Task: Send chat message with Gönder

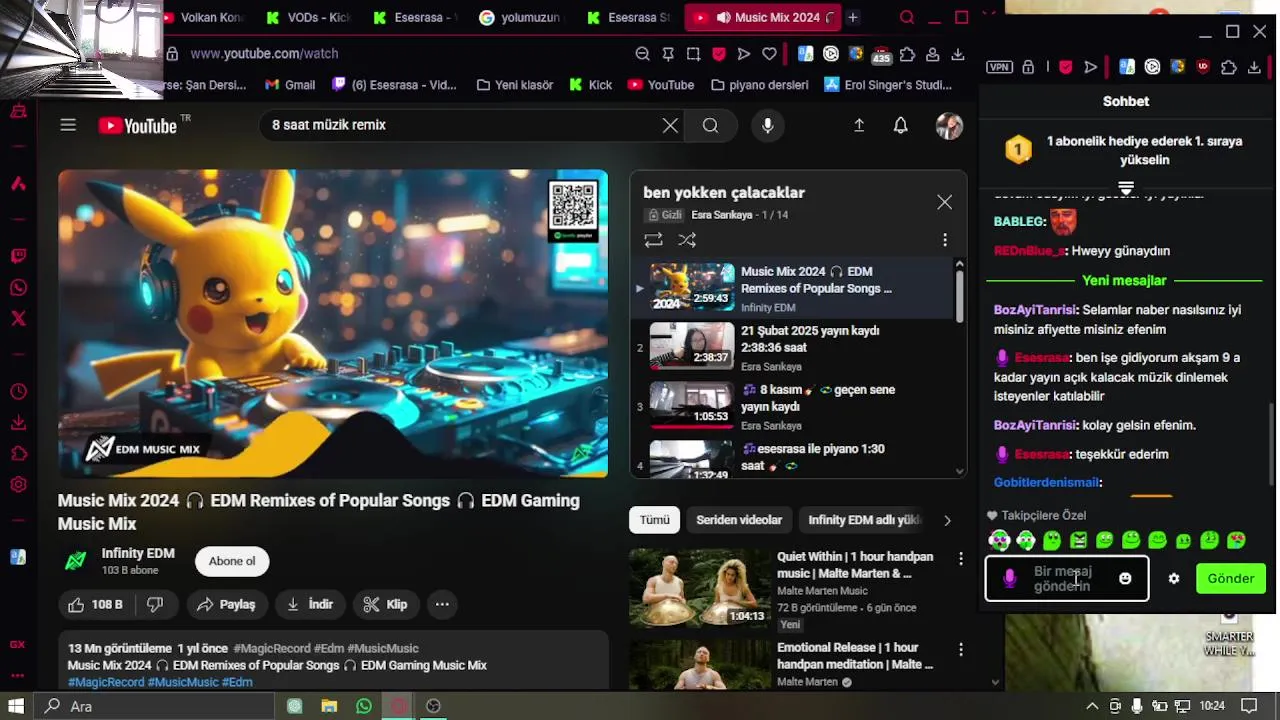Action: point(1230,578)
